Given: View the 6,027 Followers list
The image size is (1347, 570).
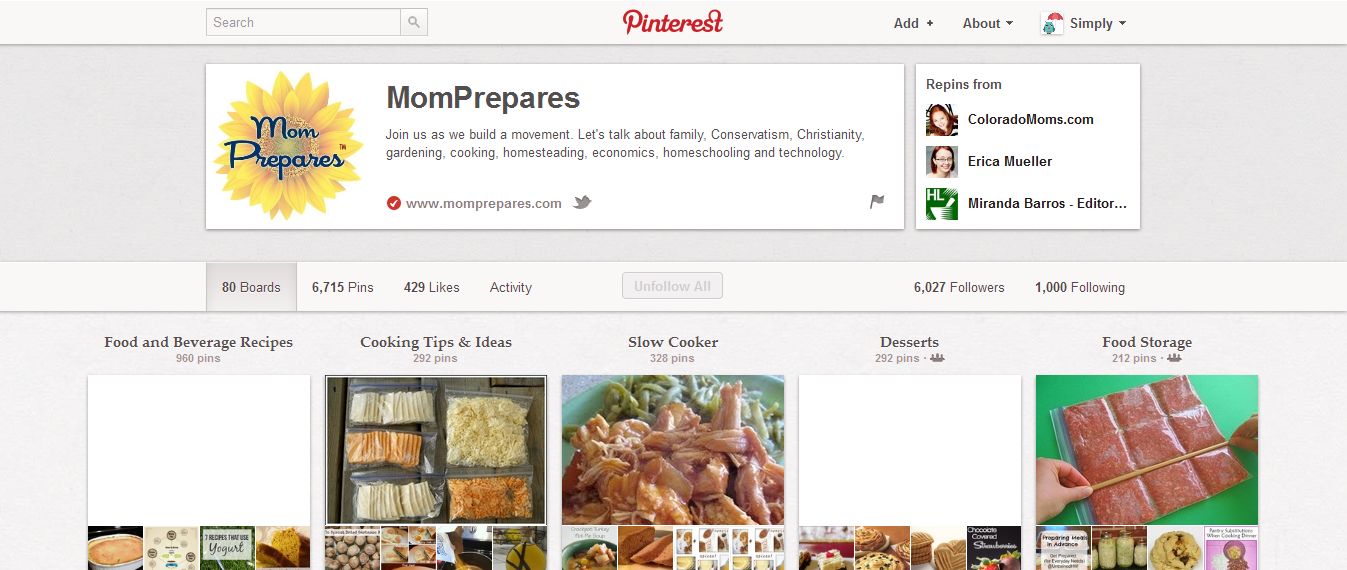Looking at the screenshot, I should [959, 287].
